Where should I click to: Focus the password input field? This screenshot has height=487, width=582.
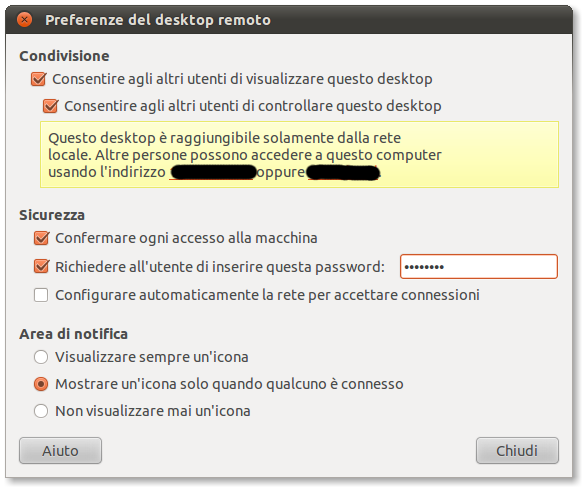click(x=479, y=267)
